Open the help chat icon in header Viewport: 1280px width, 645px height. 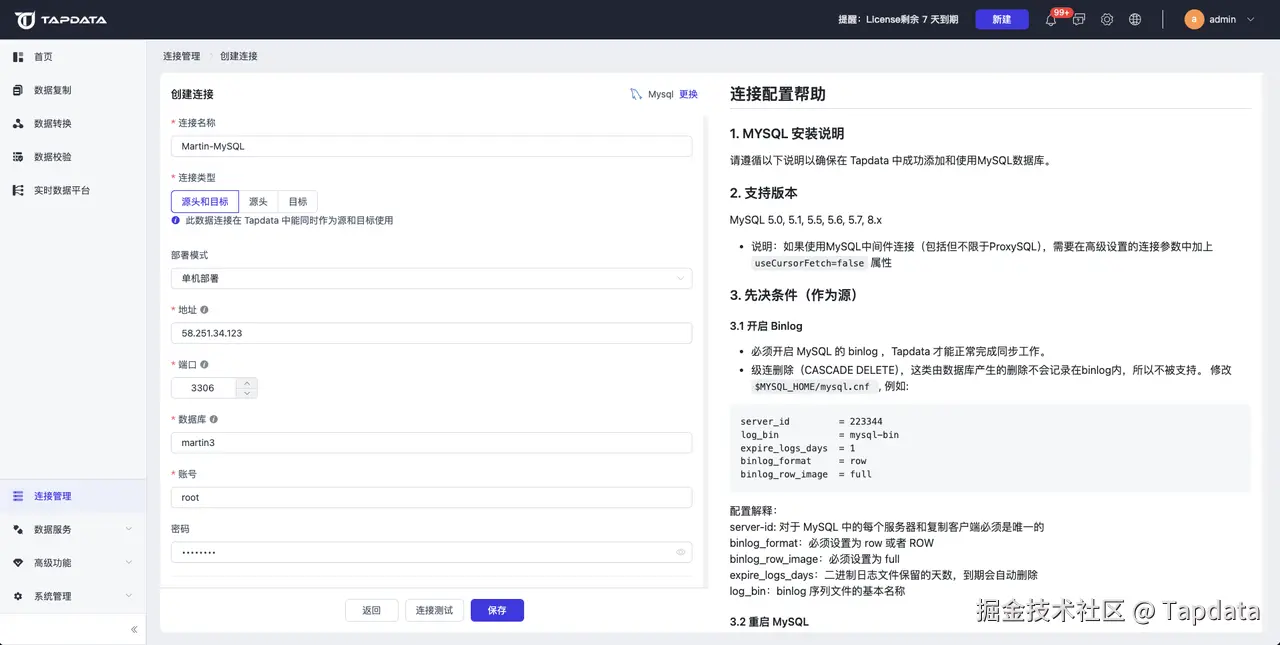coord(1079,20)
